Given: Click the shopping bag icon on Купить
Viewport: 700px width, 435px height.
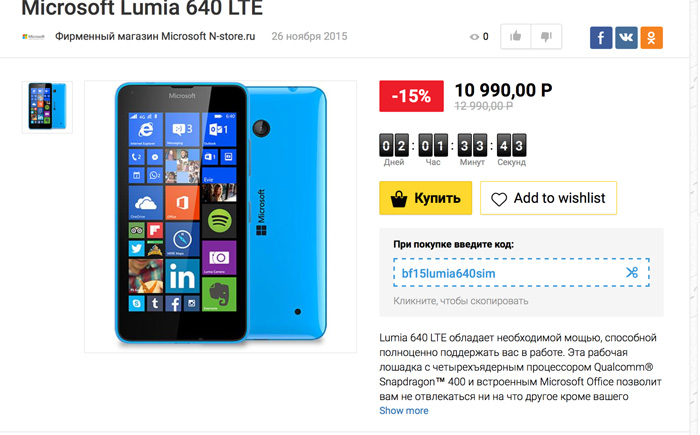Looking at the screenshot, I should click(x=399, y=199).
